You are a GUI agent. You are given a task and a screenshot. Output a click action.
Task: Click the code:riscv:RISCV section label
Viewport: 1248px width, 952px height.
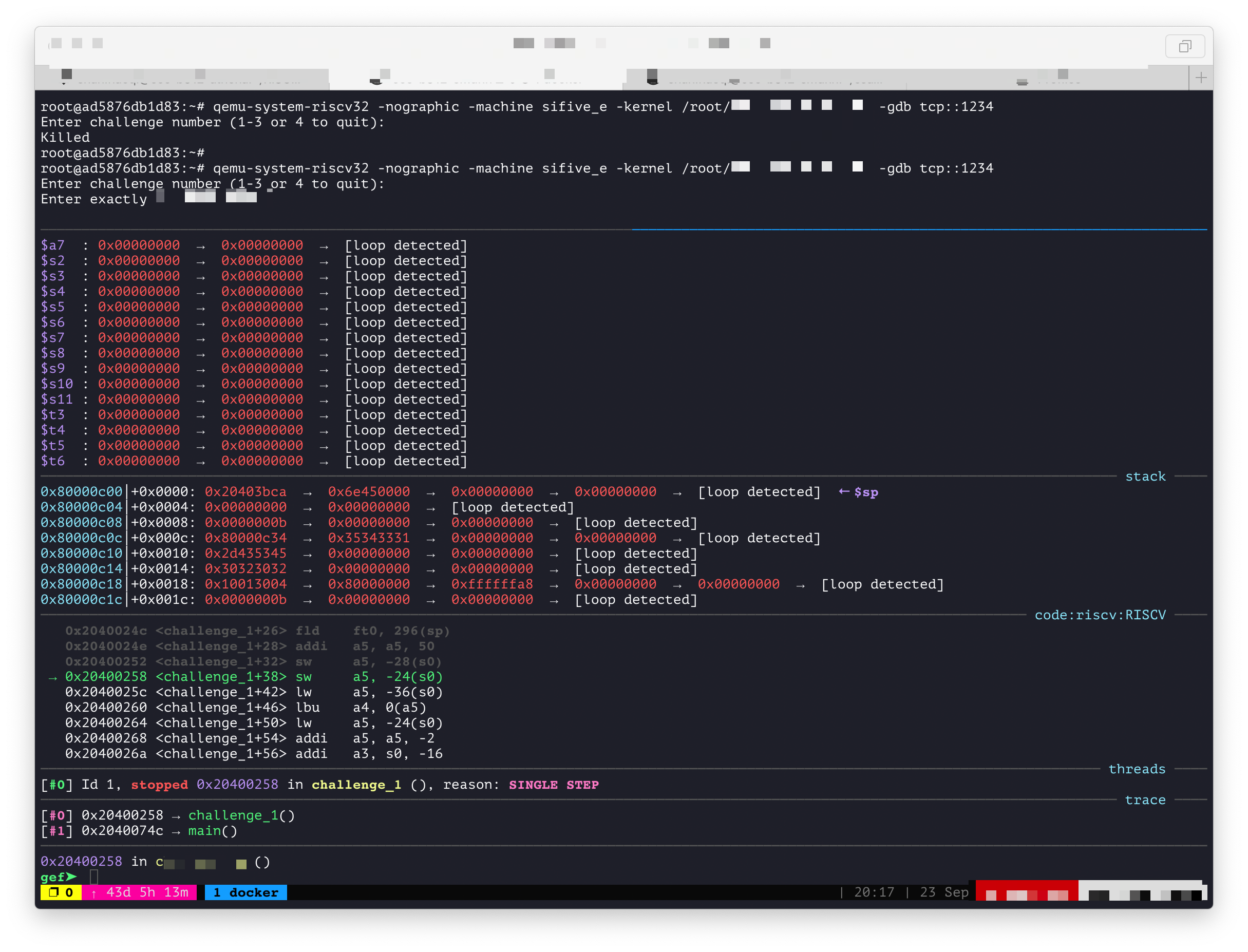(x=1100, y=615)
